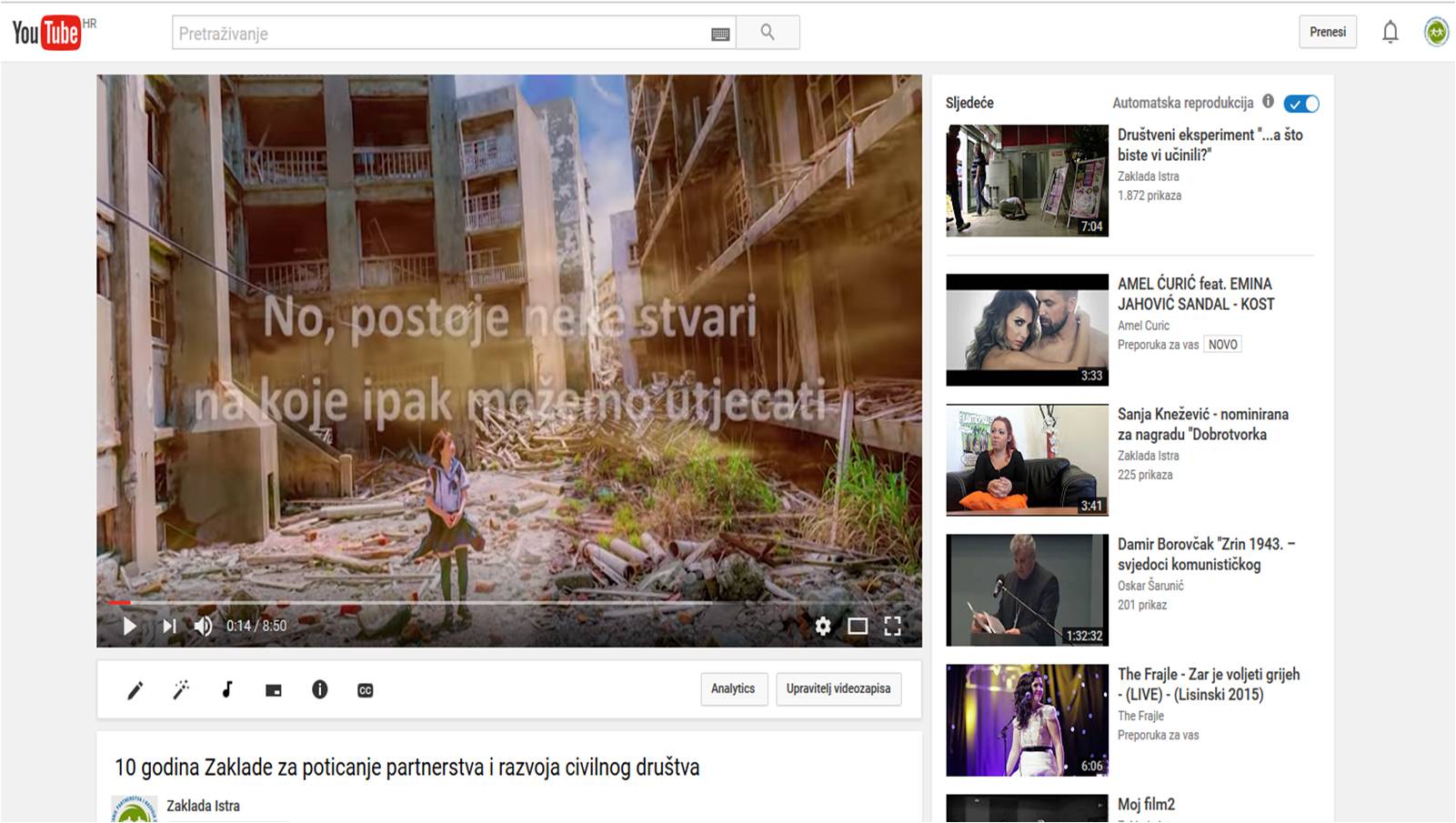Disable Automatska reprodukcija autoplay switch

pyautogui.click(x=1300, y=104)
